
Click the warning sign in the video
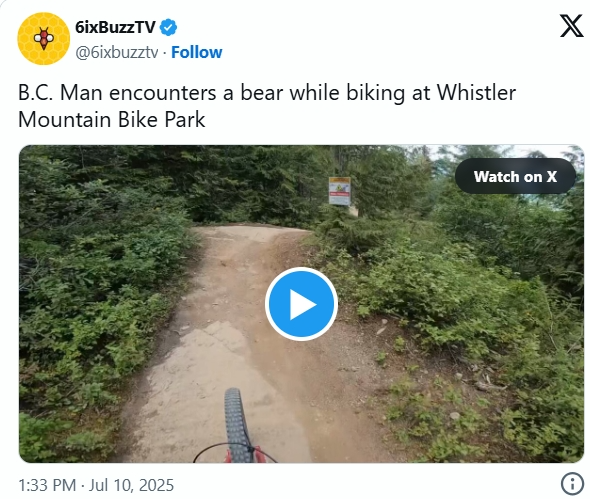340,191
